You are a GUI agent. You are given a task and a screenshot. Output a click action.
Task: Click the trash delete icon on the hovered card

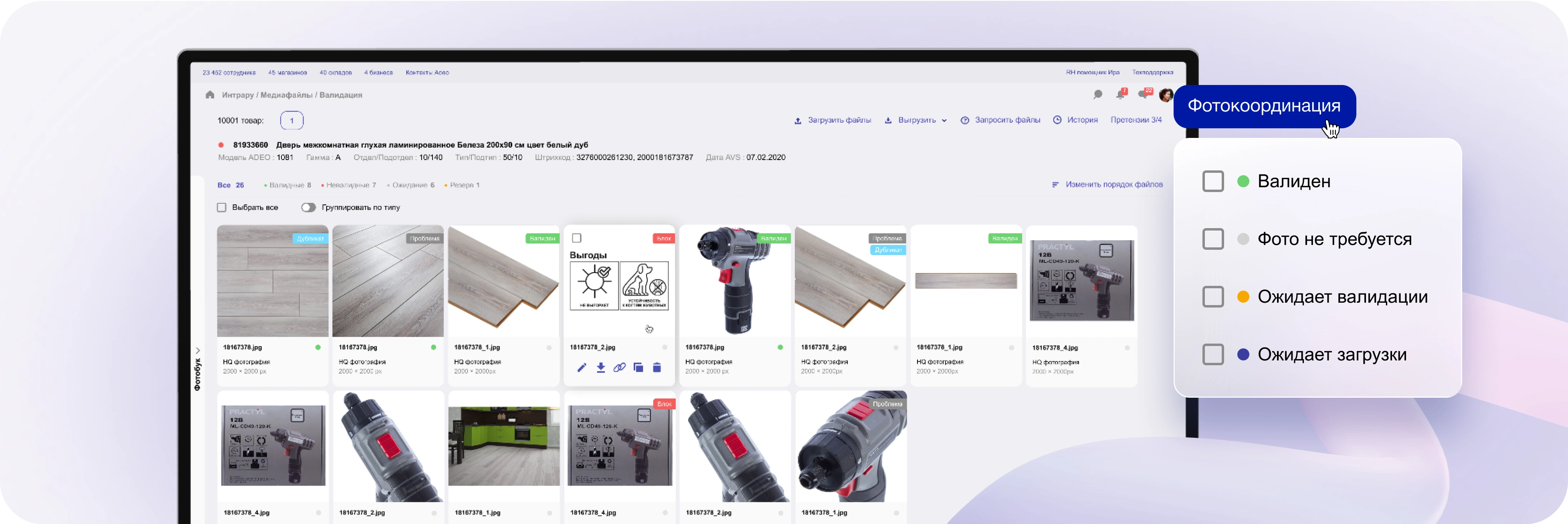pos(657,368)
